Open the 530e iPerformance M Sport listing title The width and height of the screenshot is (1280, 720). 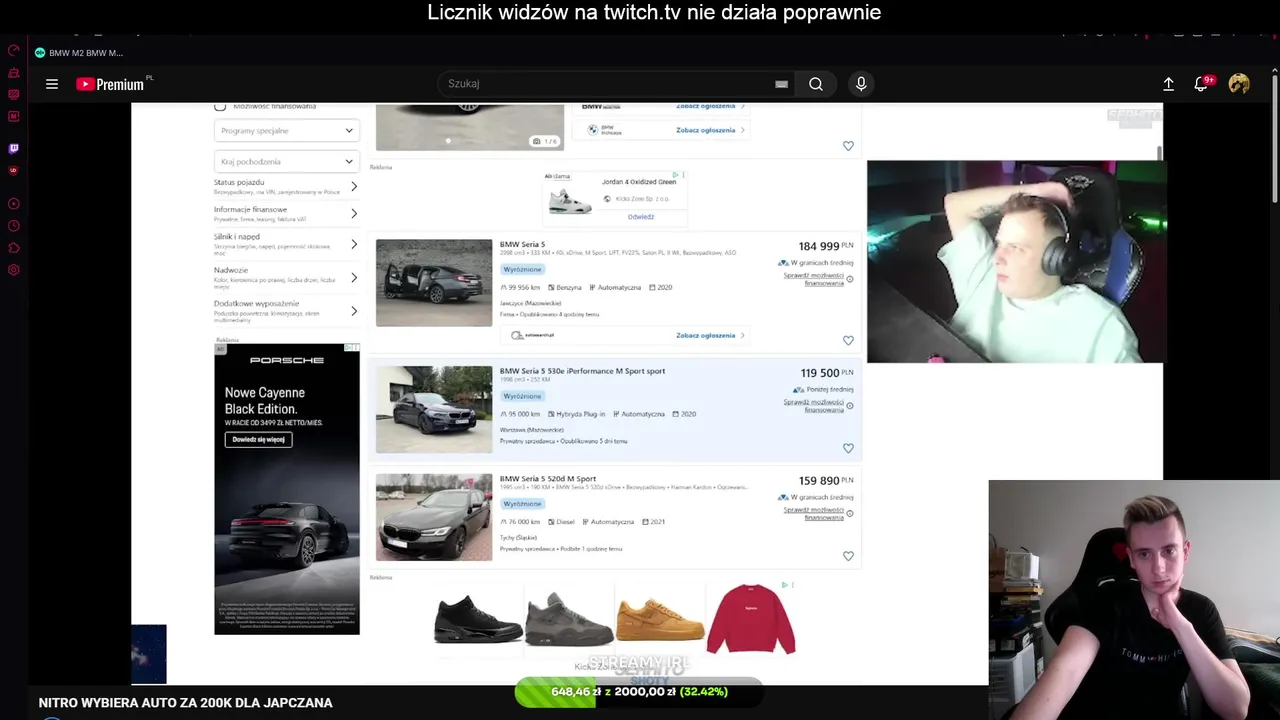click(582, 371)
